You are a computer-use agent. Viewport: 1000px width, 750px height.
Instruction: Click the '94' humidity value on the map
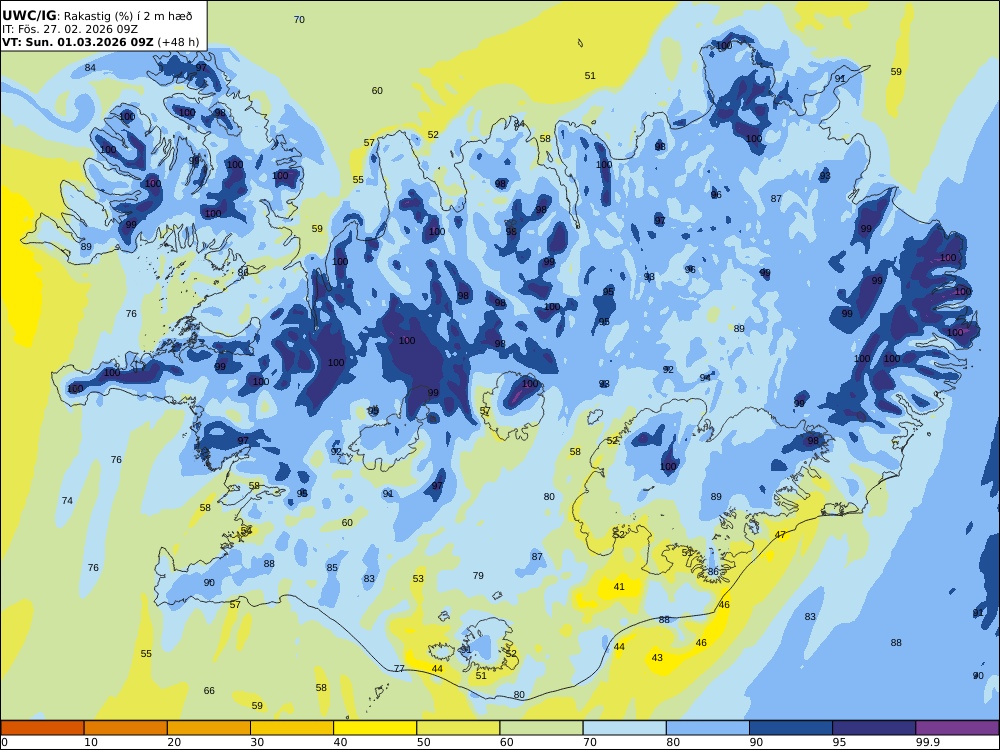[x=705, y=378]
